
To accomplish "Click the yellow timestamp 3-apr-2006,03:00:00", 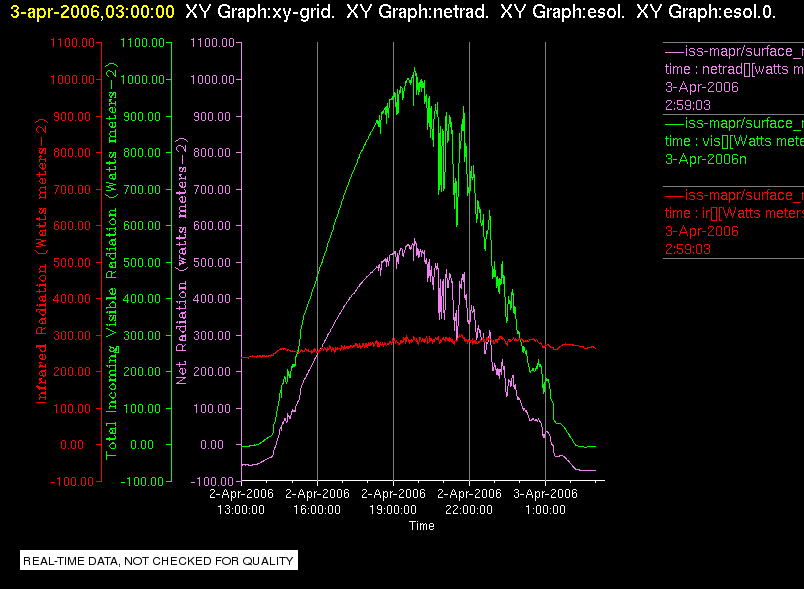I will tap(92, 11).
